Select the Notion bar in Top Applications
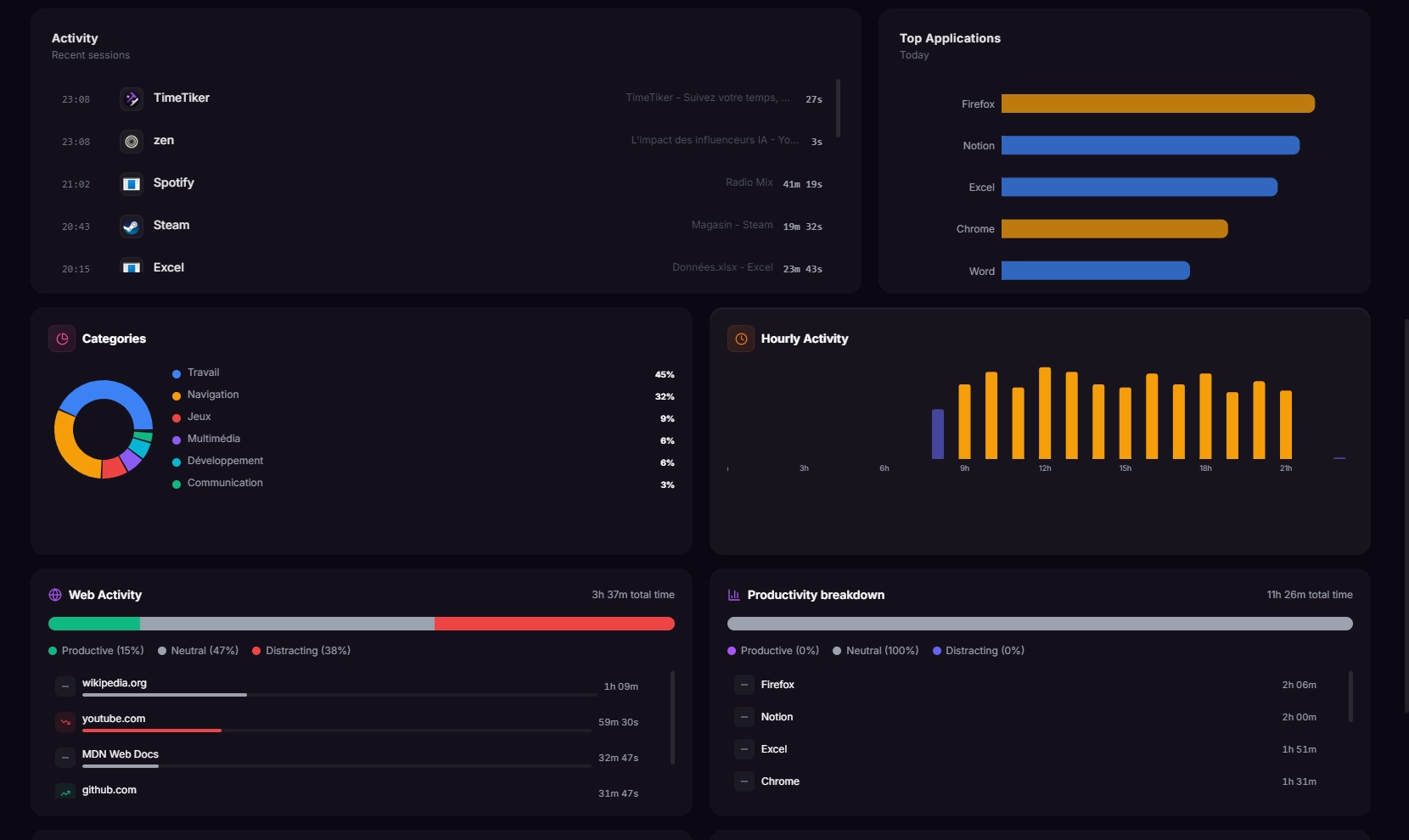1409x840 pixels. (x=1150, y=145)
